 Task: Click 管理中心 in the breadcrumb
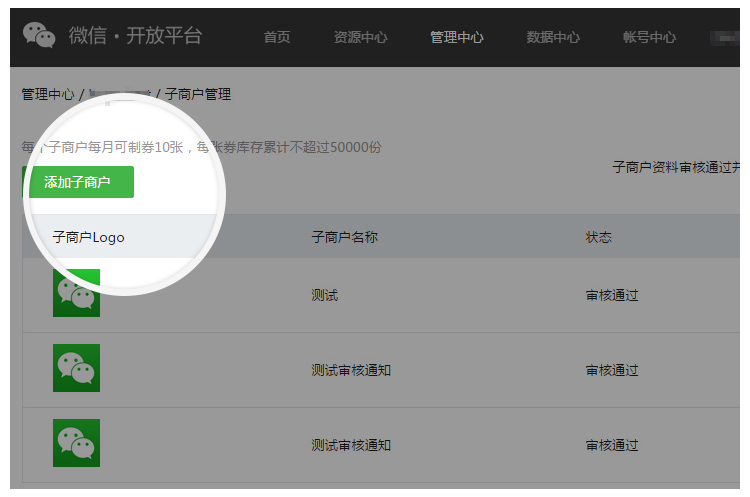48,94
